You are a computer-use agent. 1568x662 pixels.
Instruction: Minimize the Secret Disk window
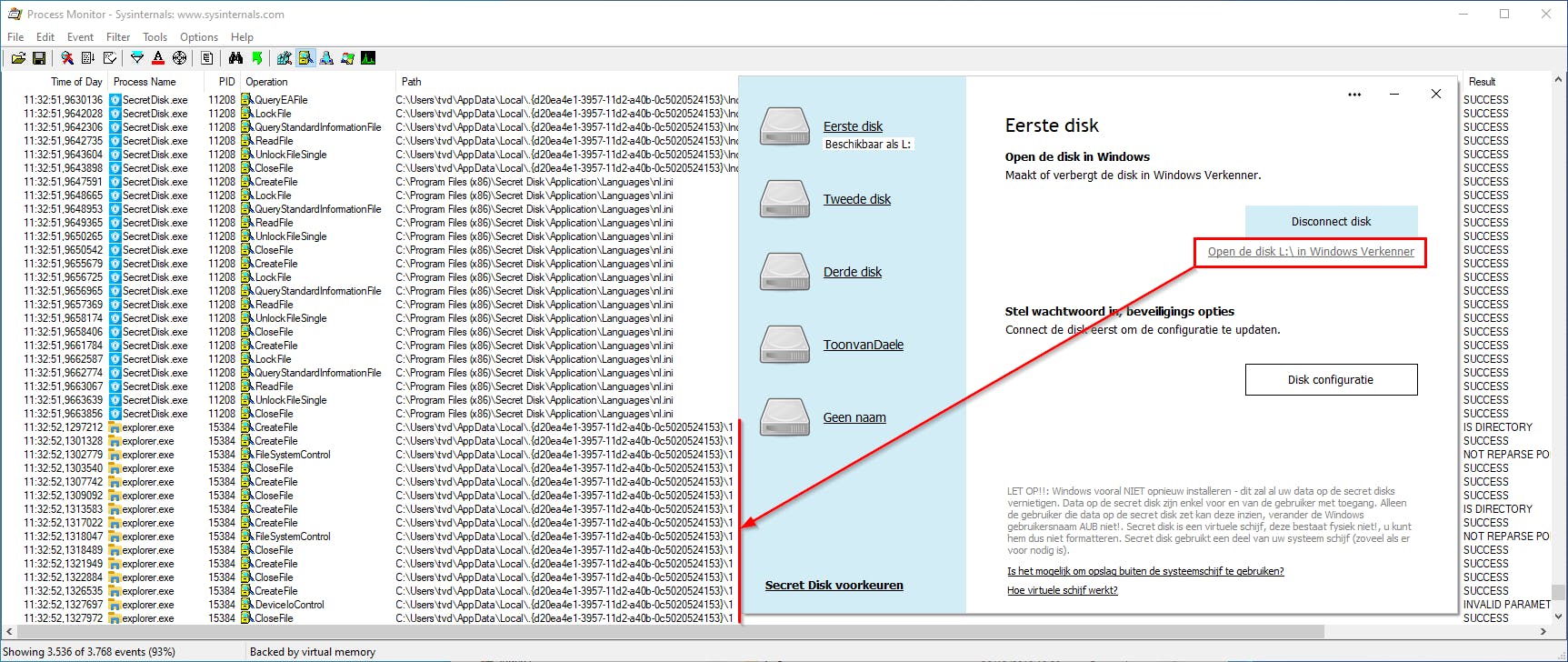(x=1393, y=94)
